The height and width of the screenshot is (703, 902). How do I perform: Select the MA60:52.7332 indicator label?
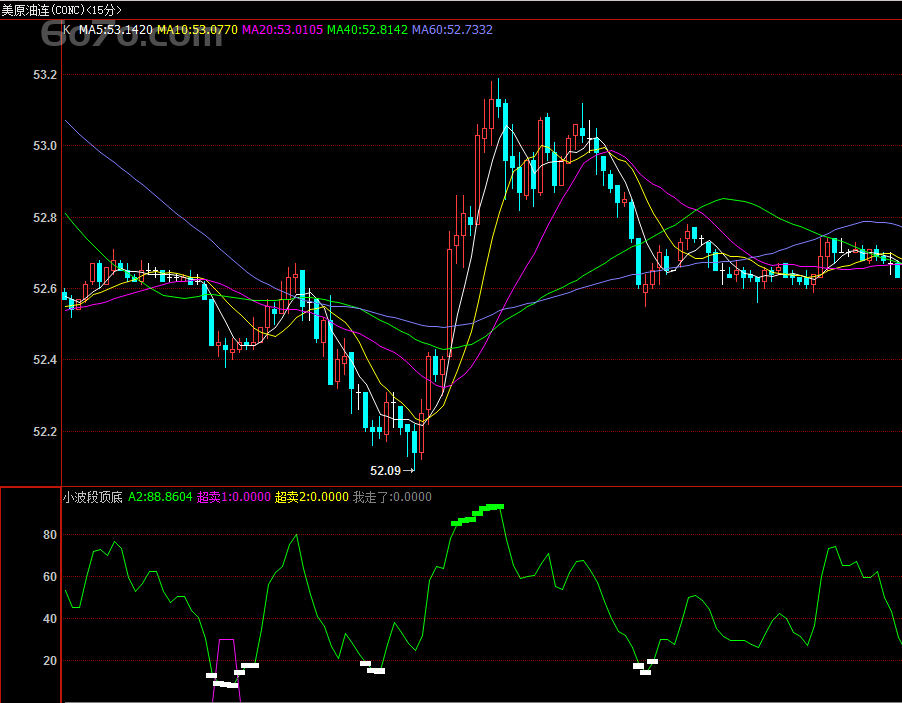point(453,30)
